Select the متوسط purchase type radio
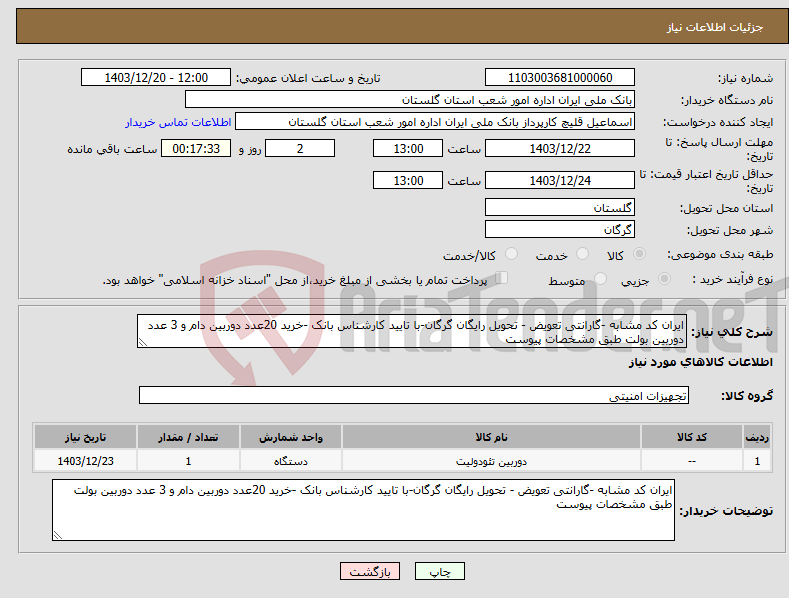 (x=600, y=278)
